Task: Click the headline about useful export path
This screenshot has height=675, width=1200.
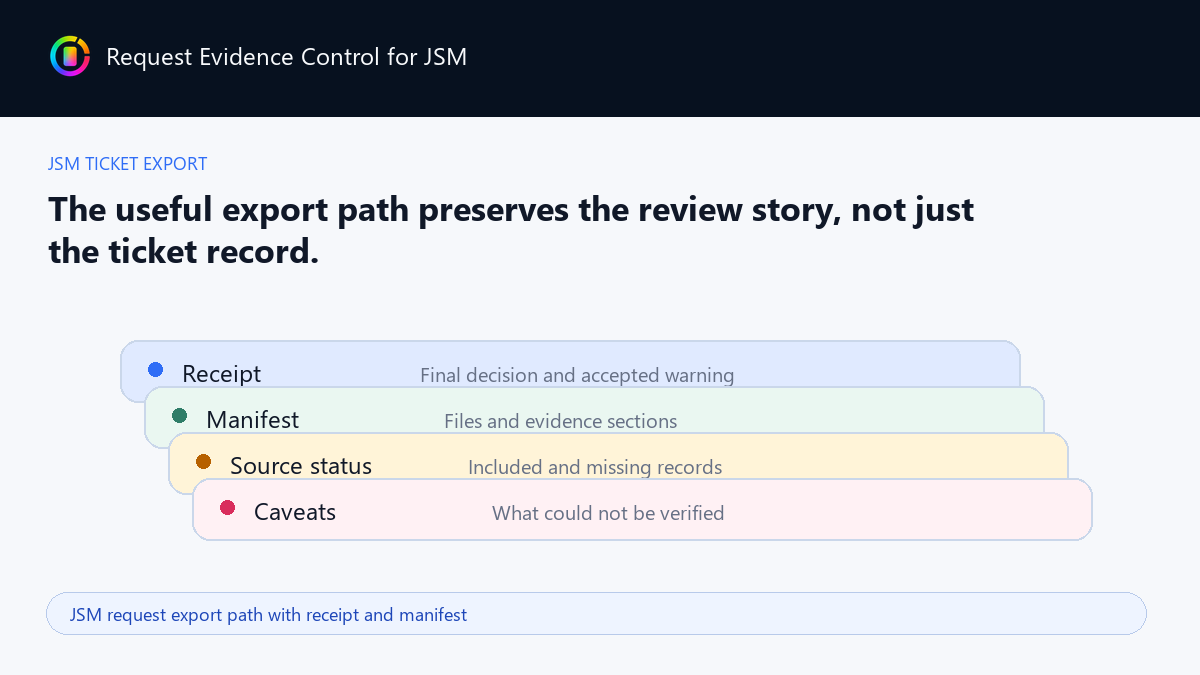Action: (x=511, y=230)
